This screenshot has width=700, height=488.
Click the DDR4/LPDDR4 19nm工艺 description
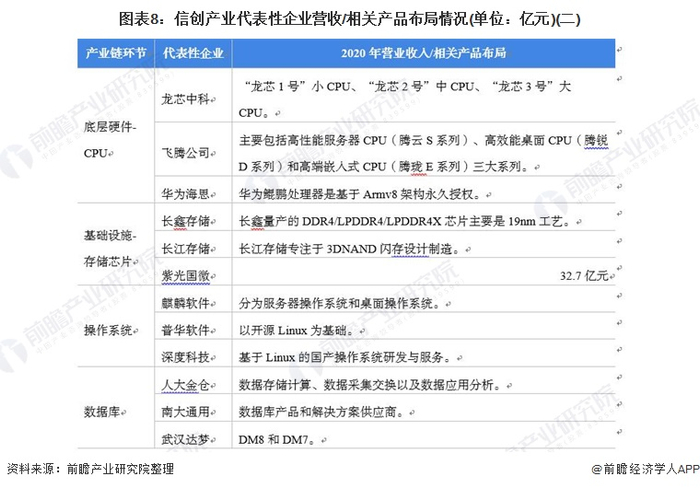(407, 221)
